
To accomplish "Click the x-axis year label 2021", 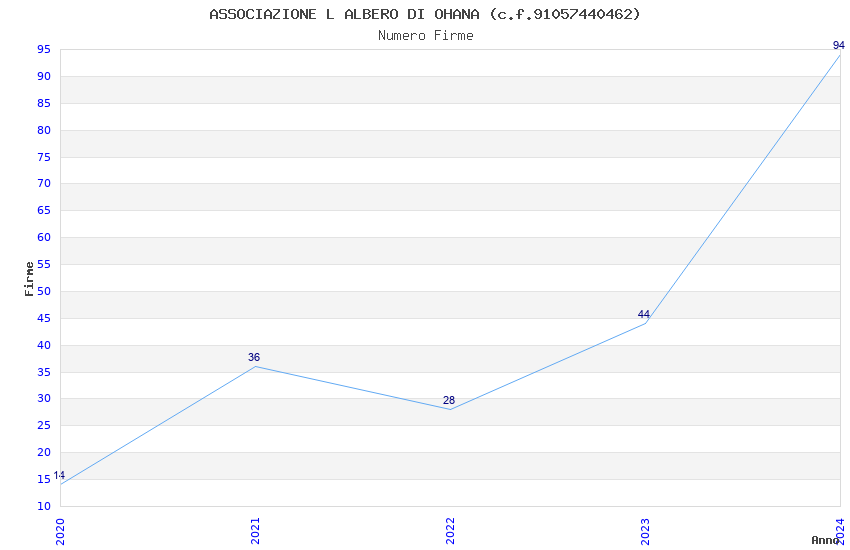I will [x=255, y=532].
